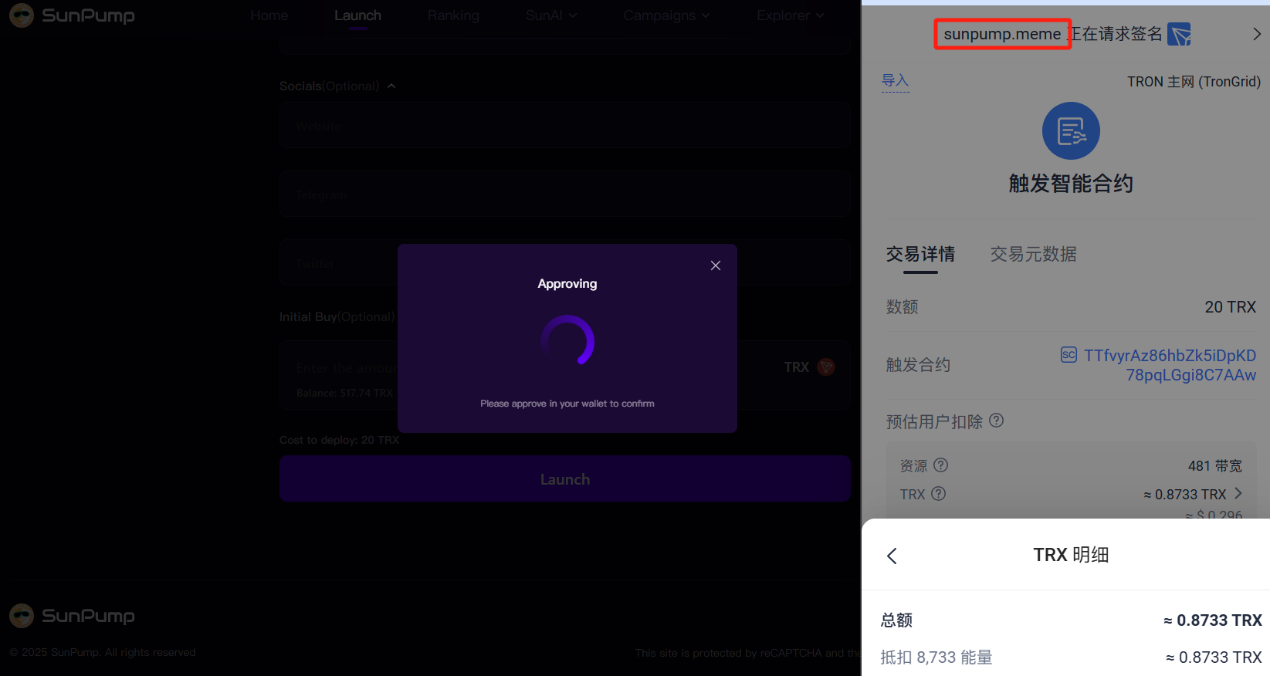This screenshot has width=1270, height=676.
Task: Click the TRX token icon in Initial Buy field
Action: 826,367
